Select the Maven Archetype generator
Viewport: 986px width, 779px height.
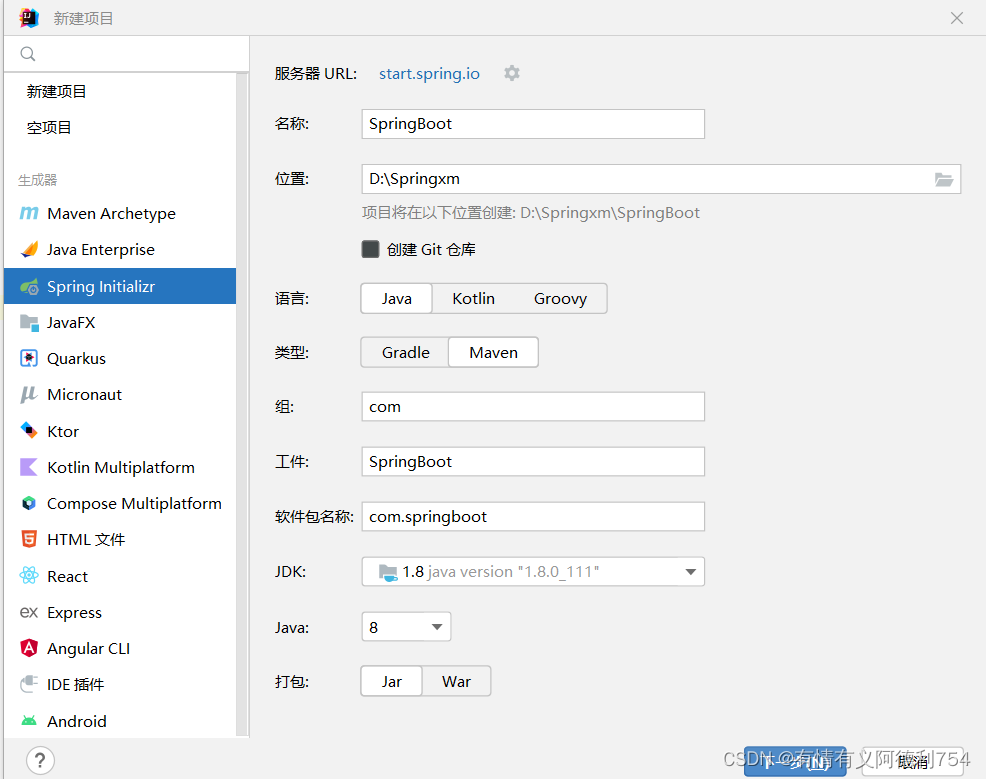119,214
